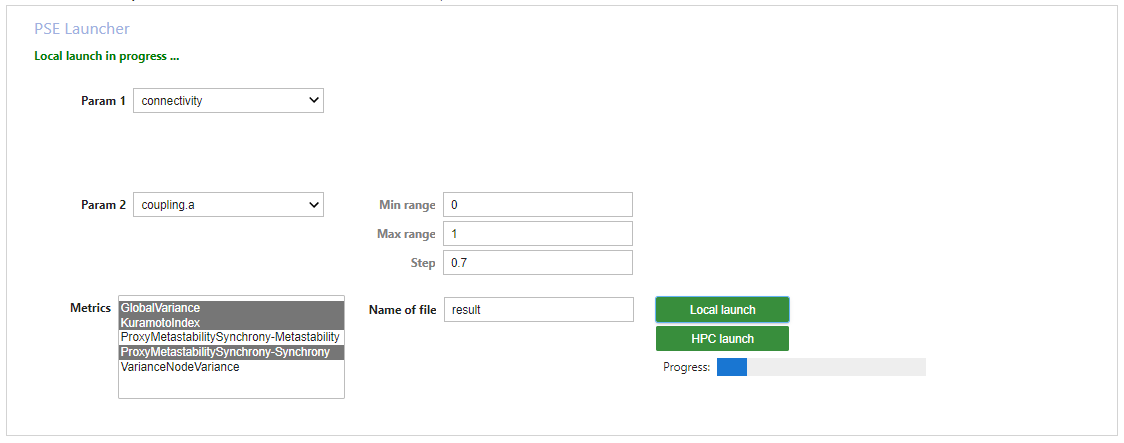Click the Param 1 label
The height and width of the screenshot is (443, 1124).
pyautogui.click(x=104, y=101)
